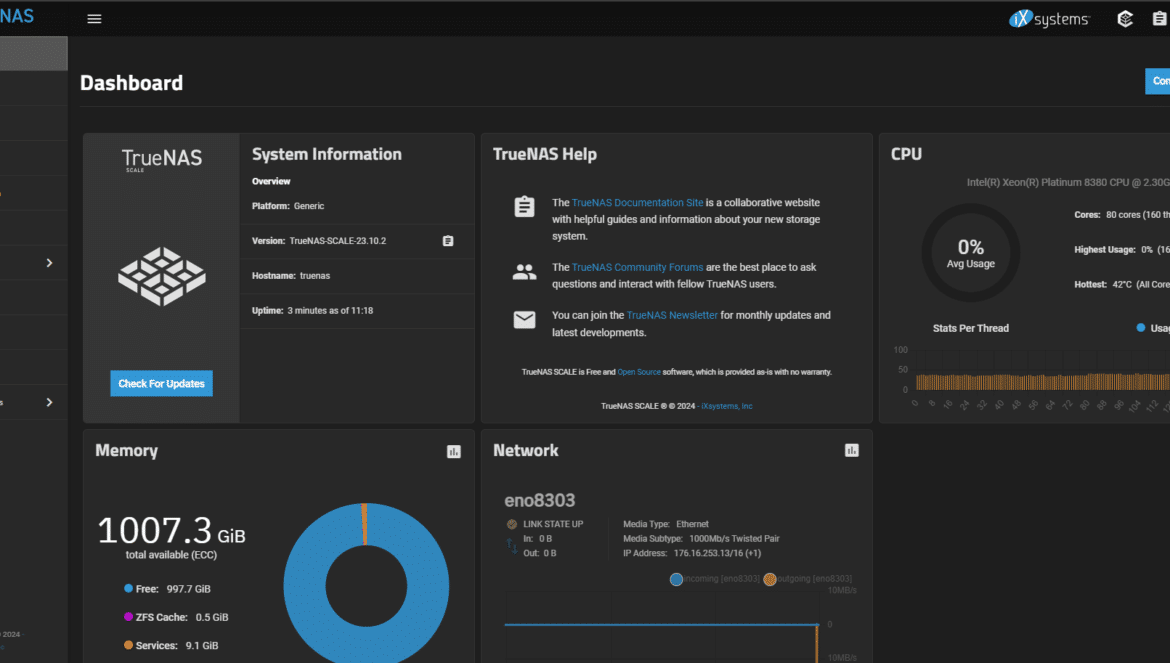Viewport: 1170px width, 663px height.
Task: Click the eno8303 interface name
Action: click(x=539, y=500)
